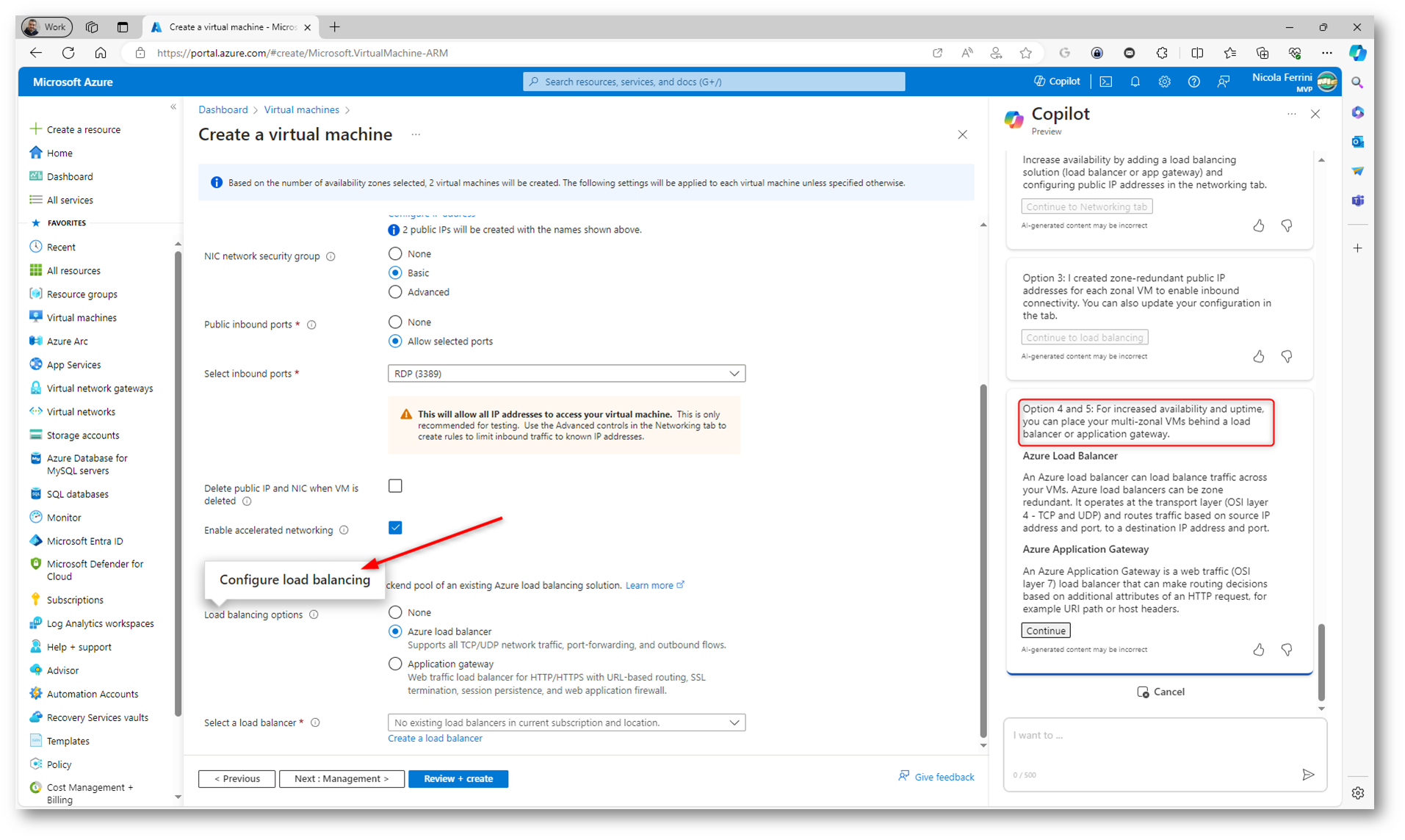This screenshot has height=840, width=1405.
Task: Like the Option 3 Copilot response
Action: coord(1258,356)
